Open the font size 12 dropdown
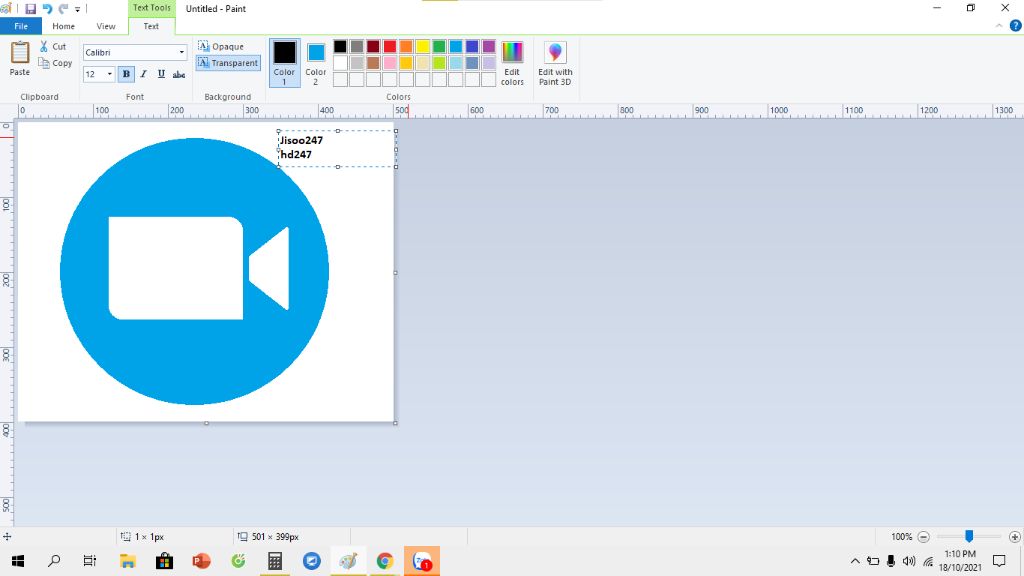 coord(109,74)
